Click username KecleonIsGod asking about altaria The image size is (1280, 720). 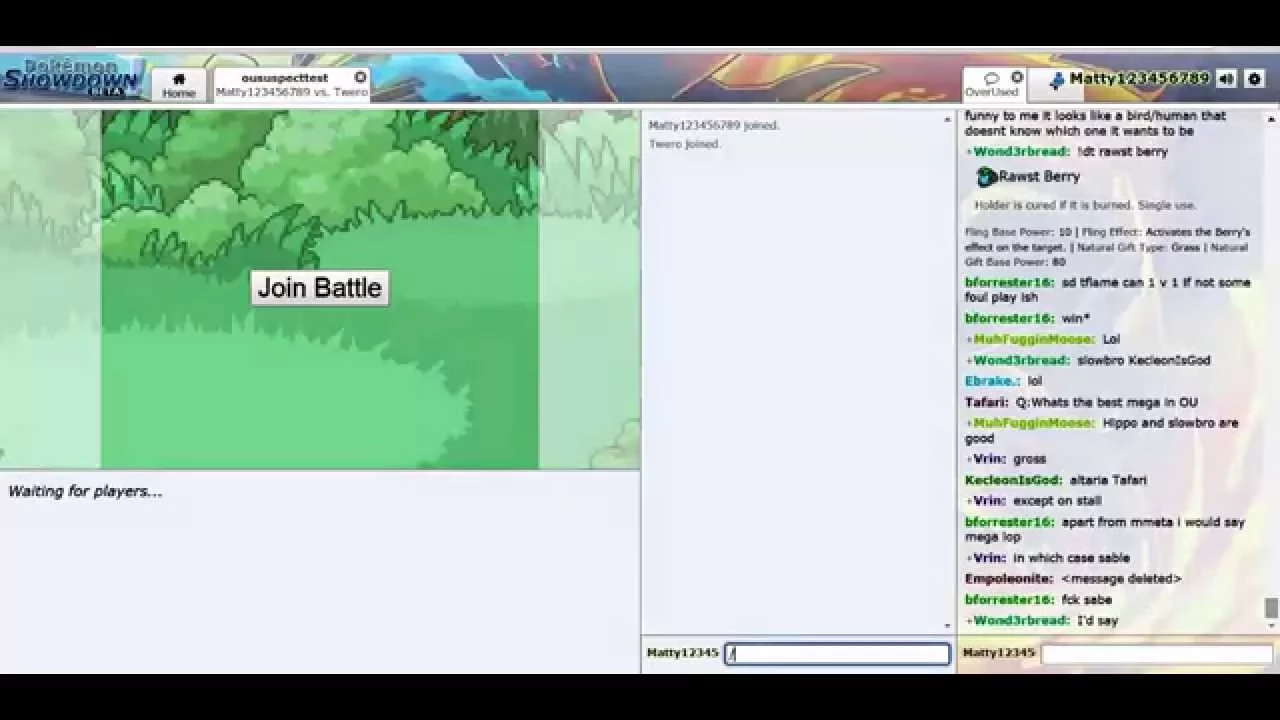[x=1013, y=480]
